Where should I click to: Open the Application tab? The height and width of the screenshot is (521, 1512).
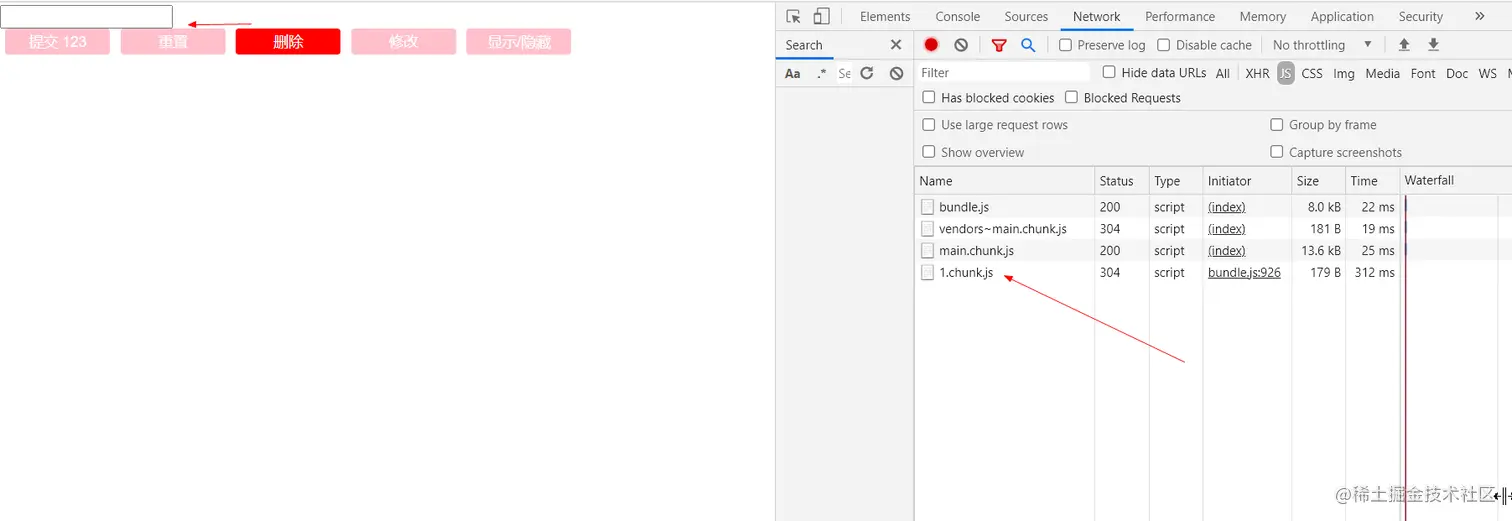[1342, 16]
